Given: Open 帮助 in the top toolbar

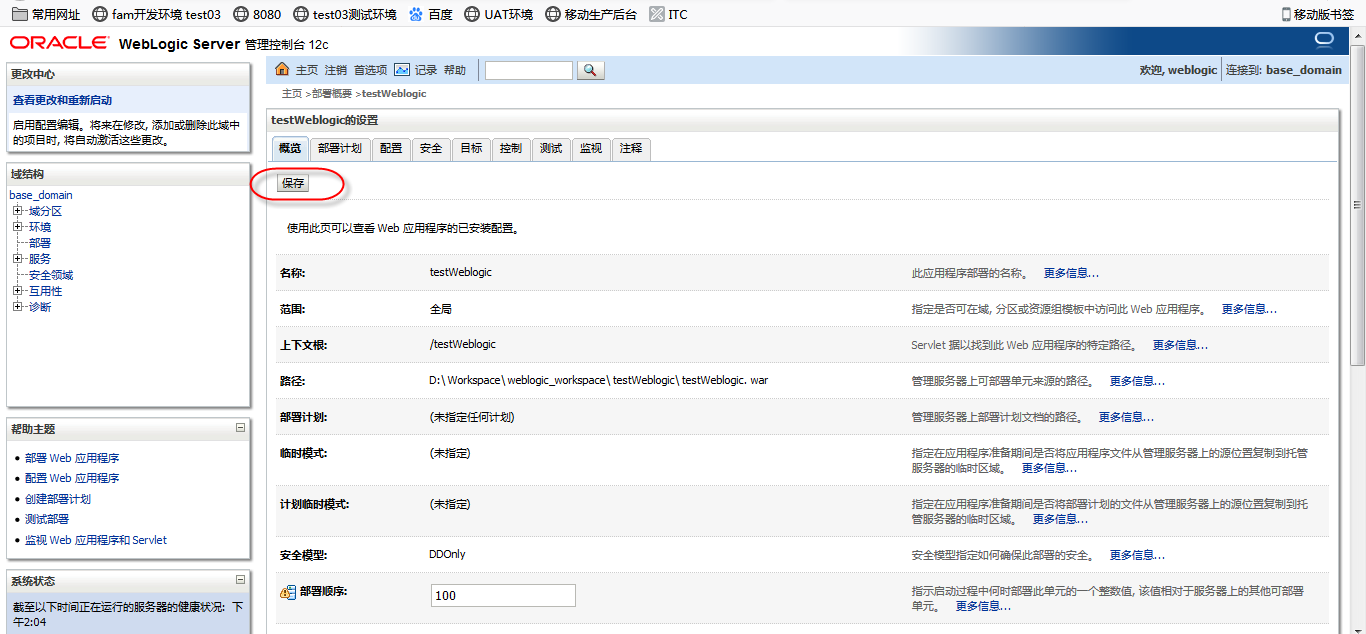Looking at the screenshot, I should click(455, 70).
